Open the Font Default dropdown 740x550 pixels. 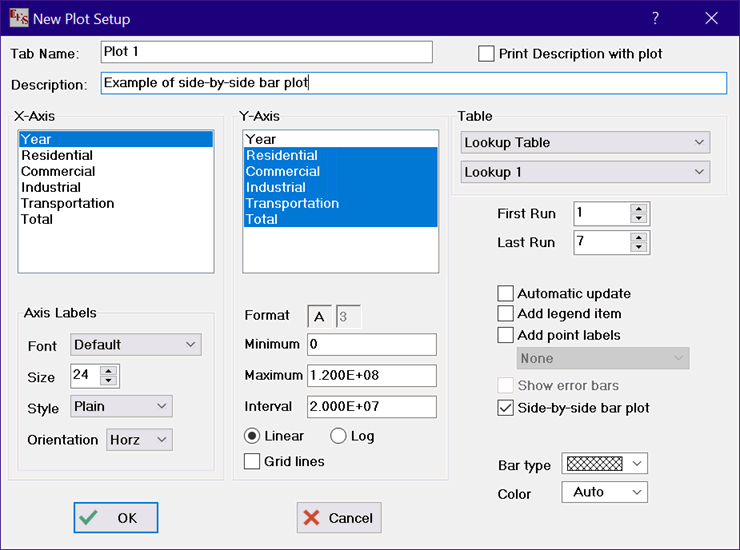click(136, 345)
